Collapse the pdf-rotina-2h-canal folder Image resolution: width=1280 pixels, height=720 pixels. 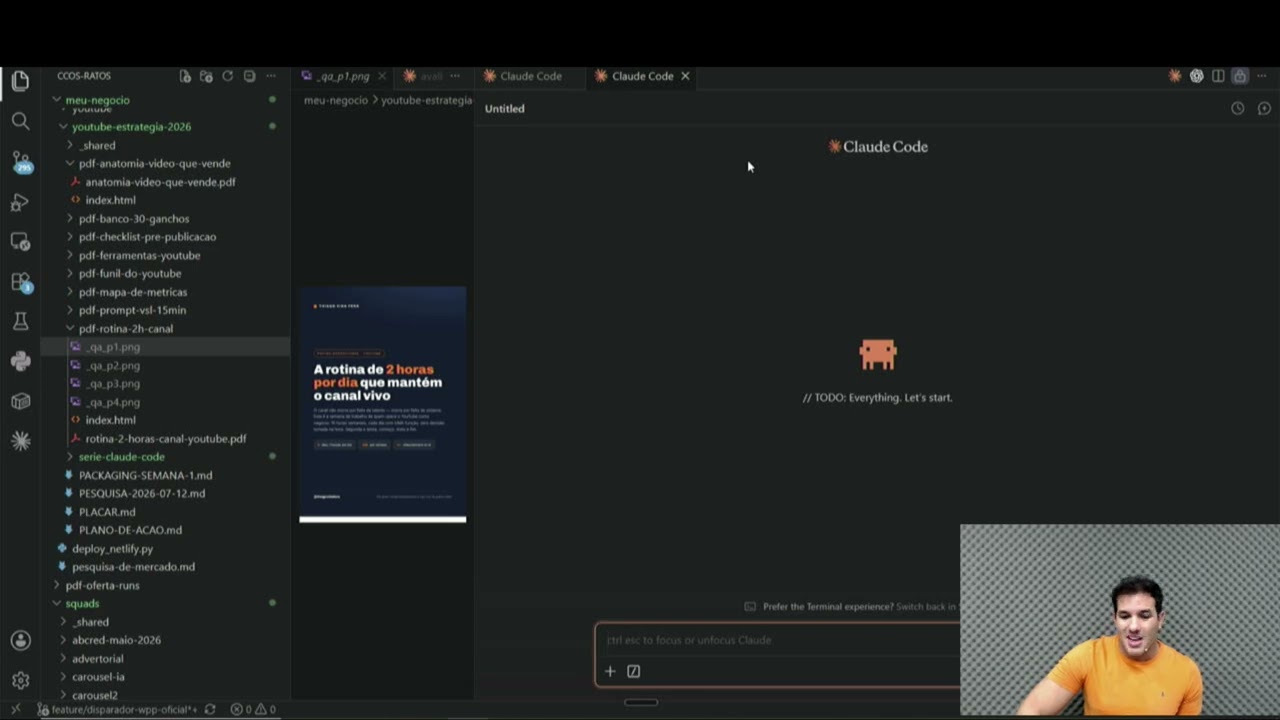pyautogui.click(x=125, y=328)
